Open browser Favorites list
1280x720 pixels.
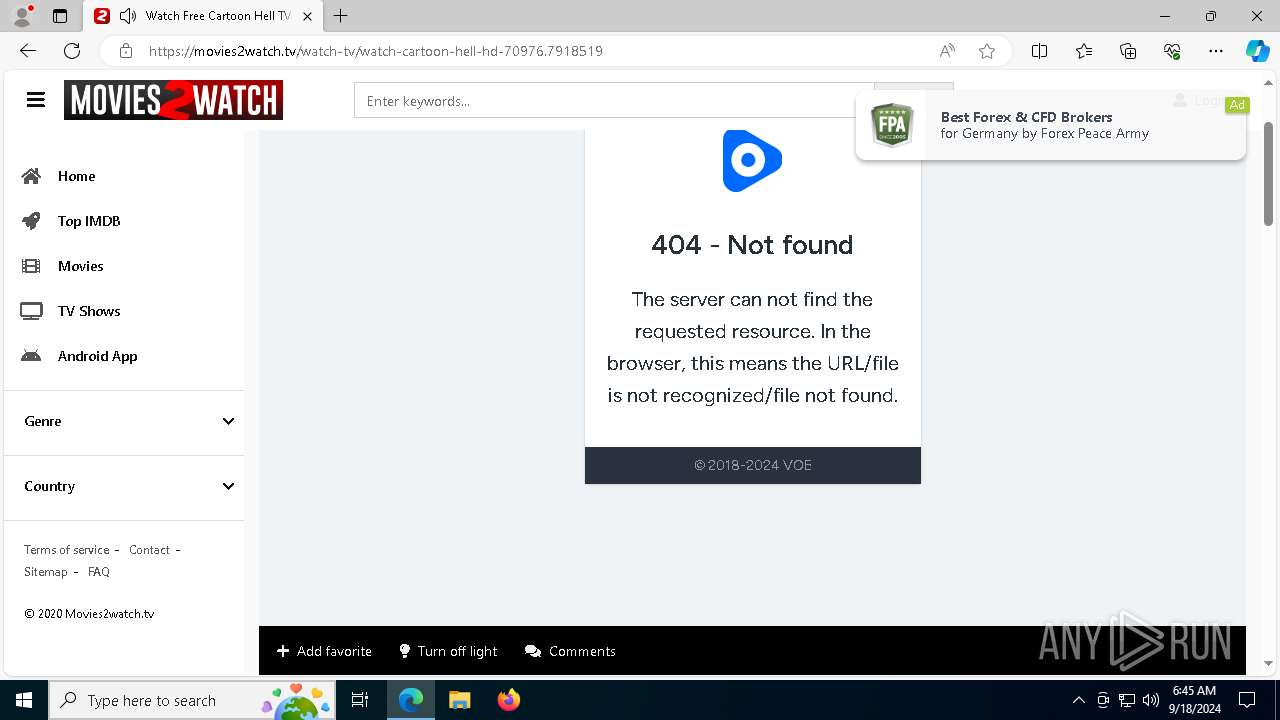(1084, 51)
